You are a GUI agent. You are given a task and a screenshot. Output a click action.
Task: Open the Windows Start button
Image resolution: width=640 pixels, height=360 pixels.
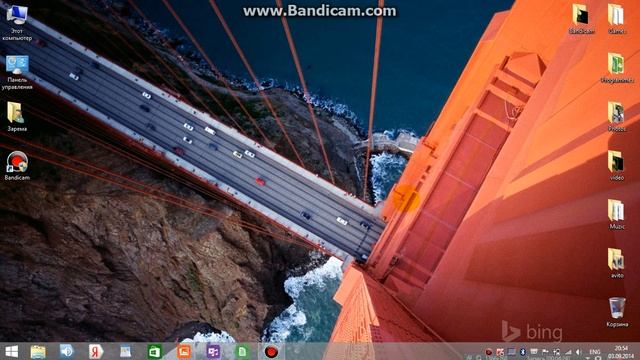[11, 351]
